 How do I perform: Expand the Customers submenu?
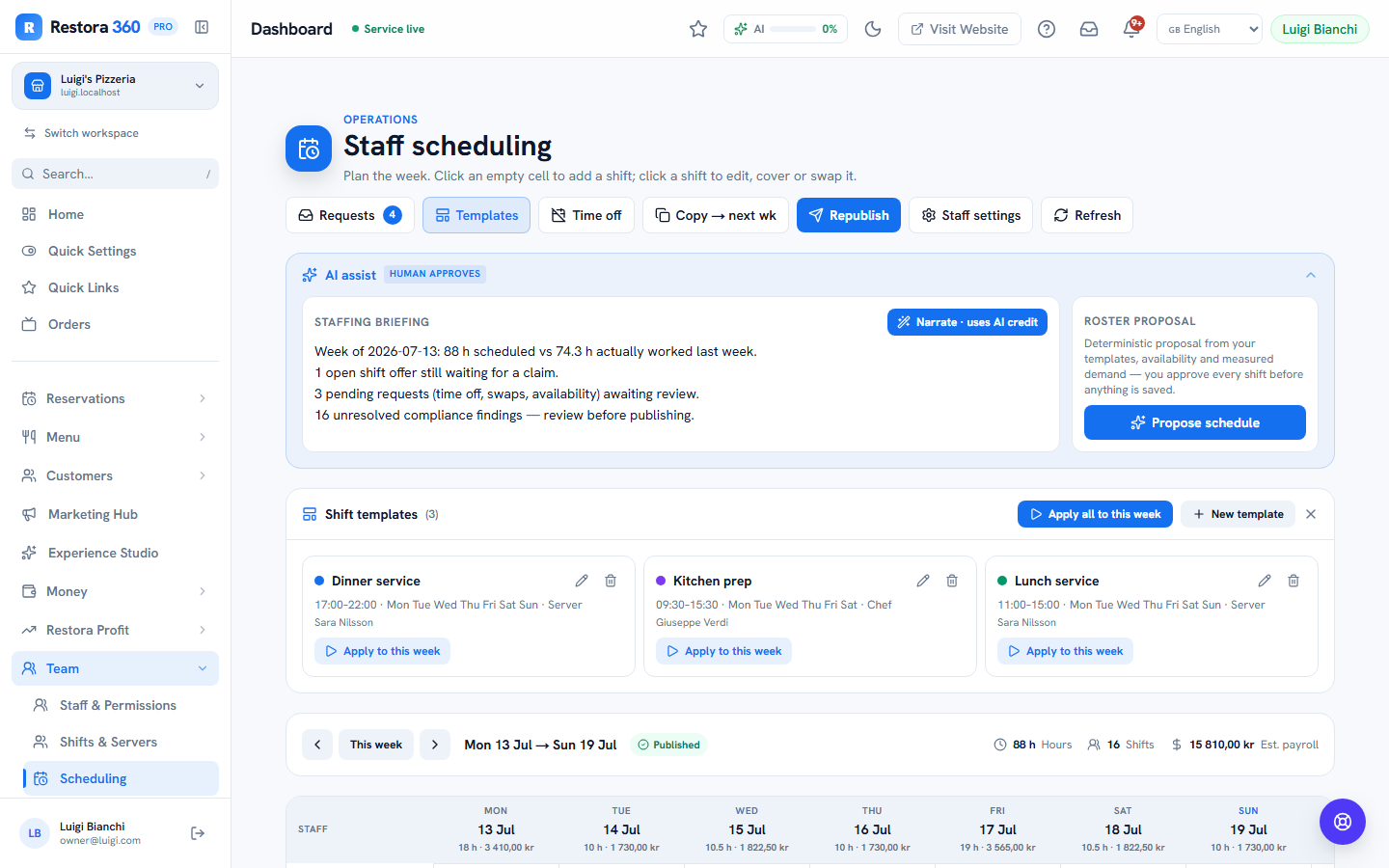coord(115,475)
